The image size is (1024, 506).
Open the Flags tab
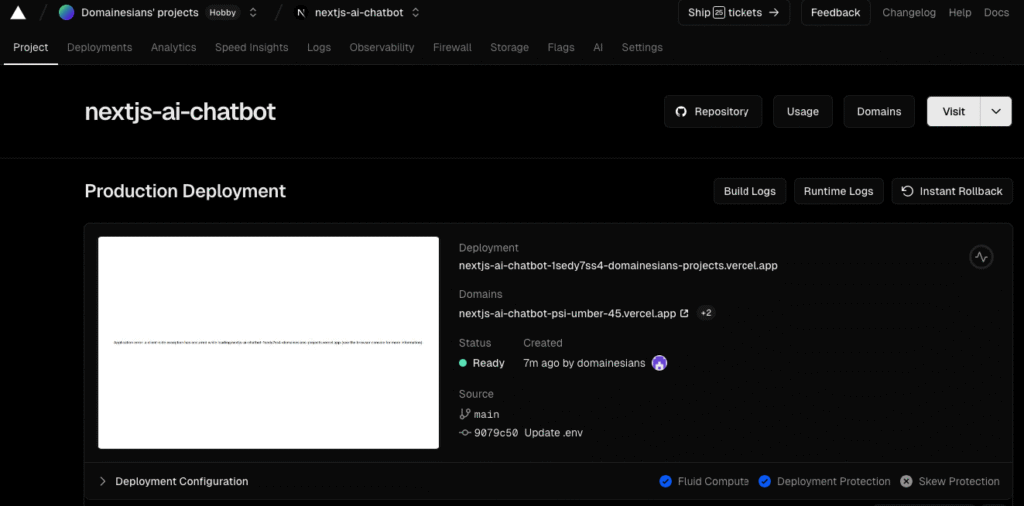[x=561, y=48]
